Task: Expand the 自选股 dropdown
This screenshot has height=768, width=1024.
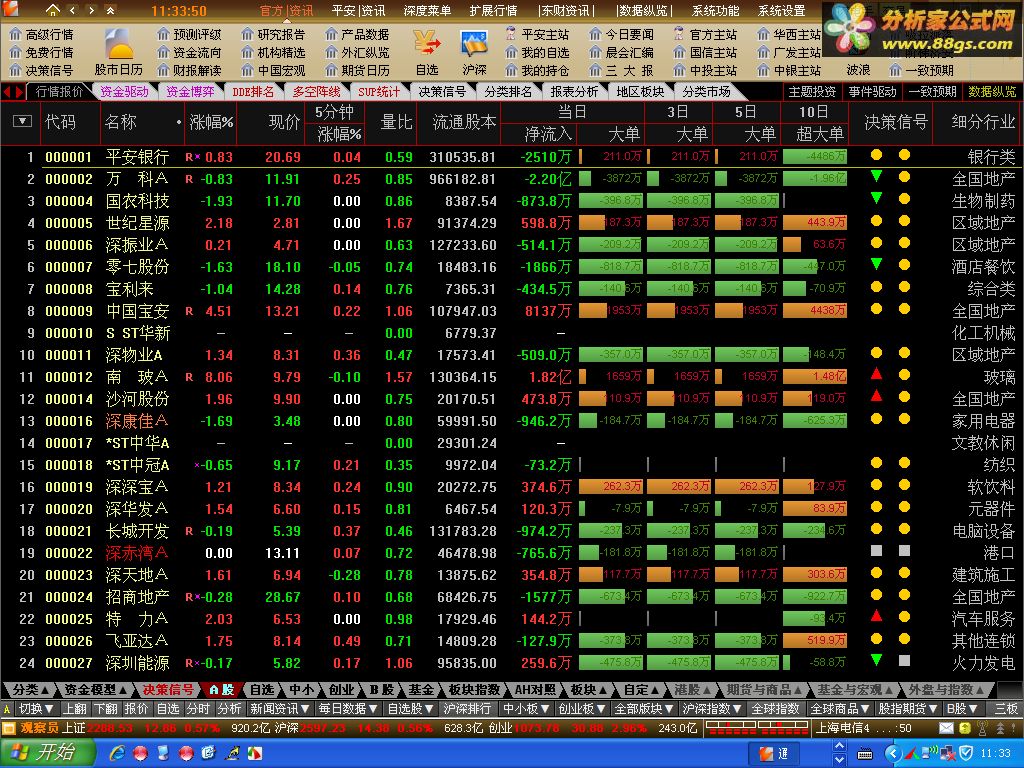Action: tap(411, 709)
